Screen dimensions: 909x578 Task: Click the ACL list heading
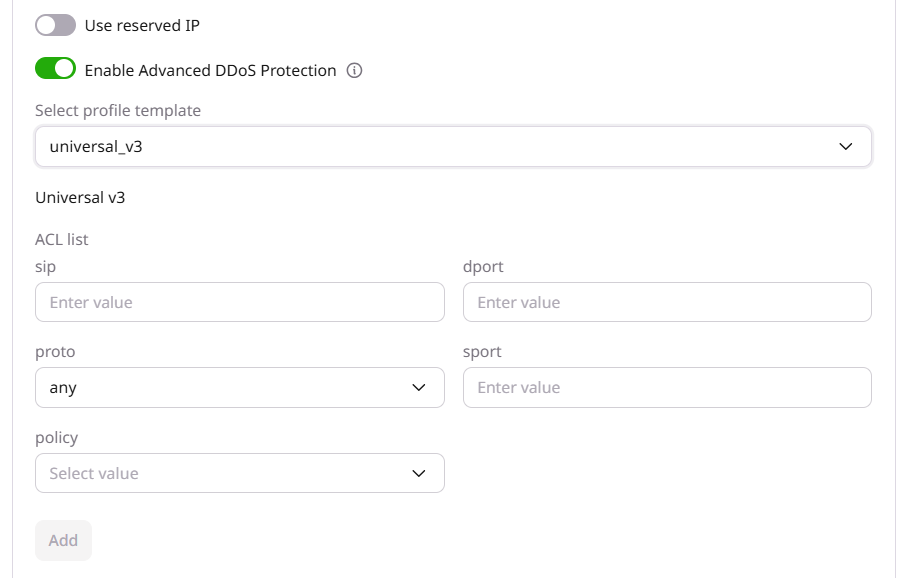tap(61, 239)
